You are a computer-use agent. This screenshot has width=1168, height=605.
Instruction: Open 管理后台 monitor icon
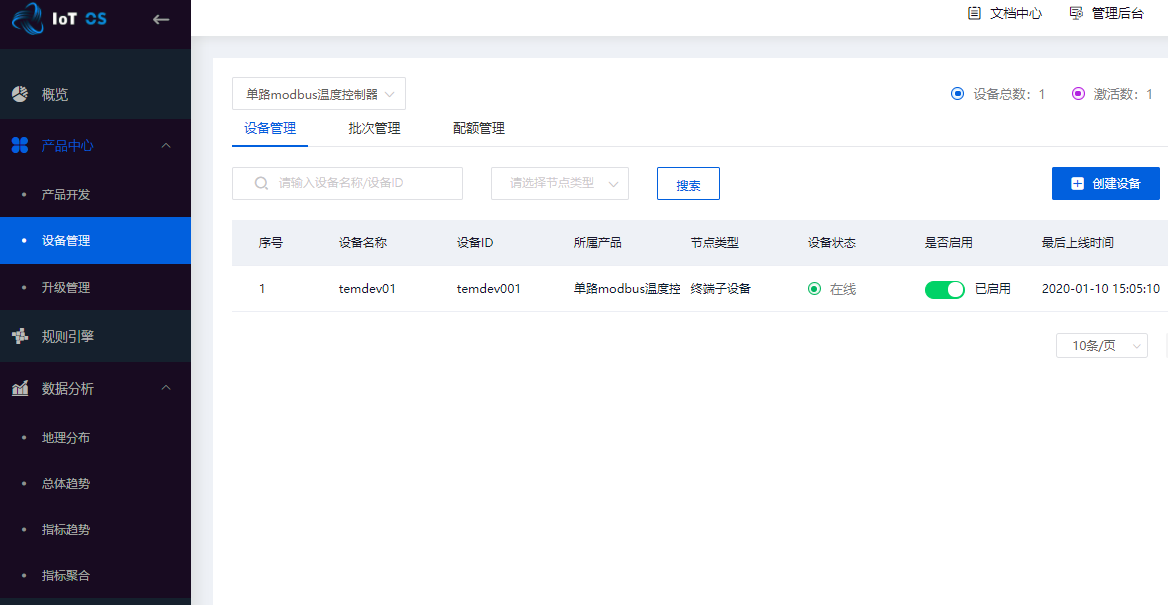(1076, 13)
